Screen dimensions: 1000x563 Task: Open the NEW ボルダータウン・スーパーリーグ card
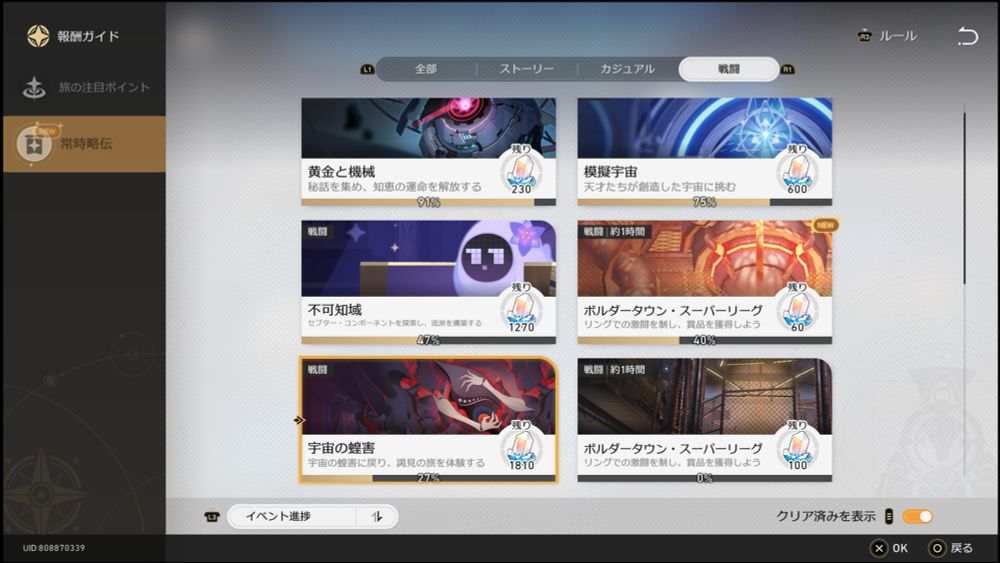point(704,282)
